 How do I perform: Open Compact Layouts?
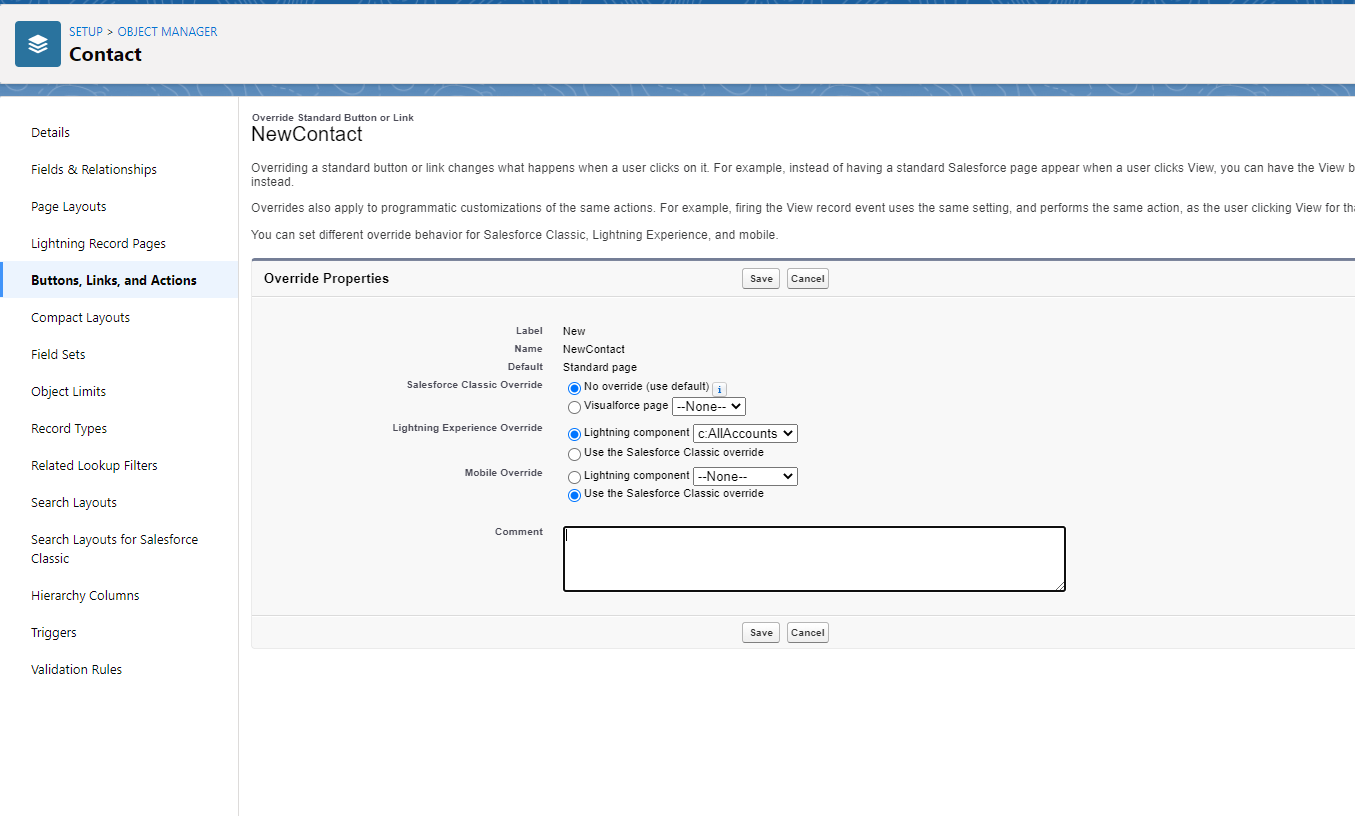(81, 317)
